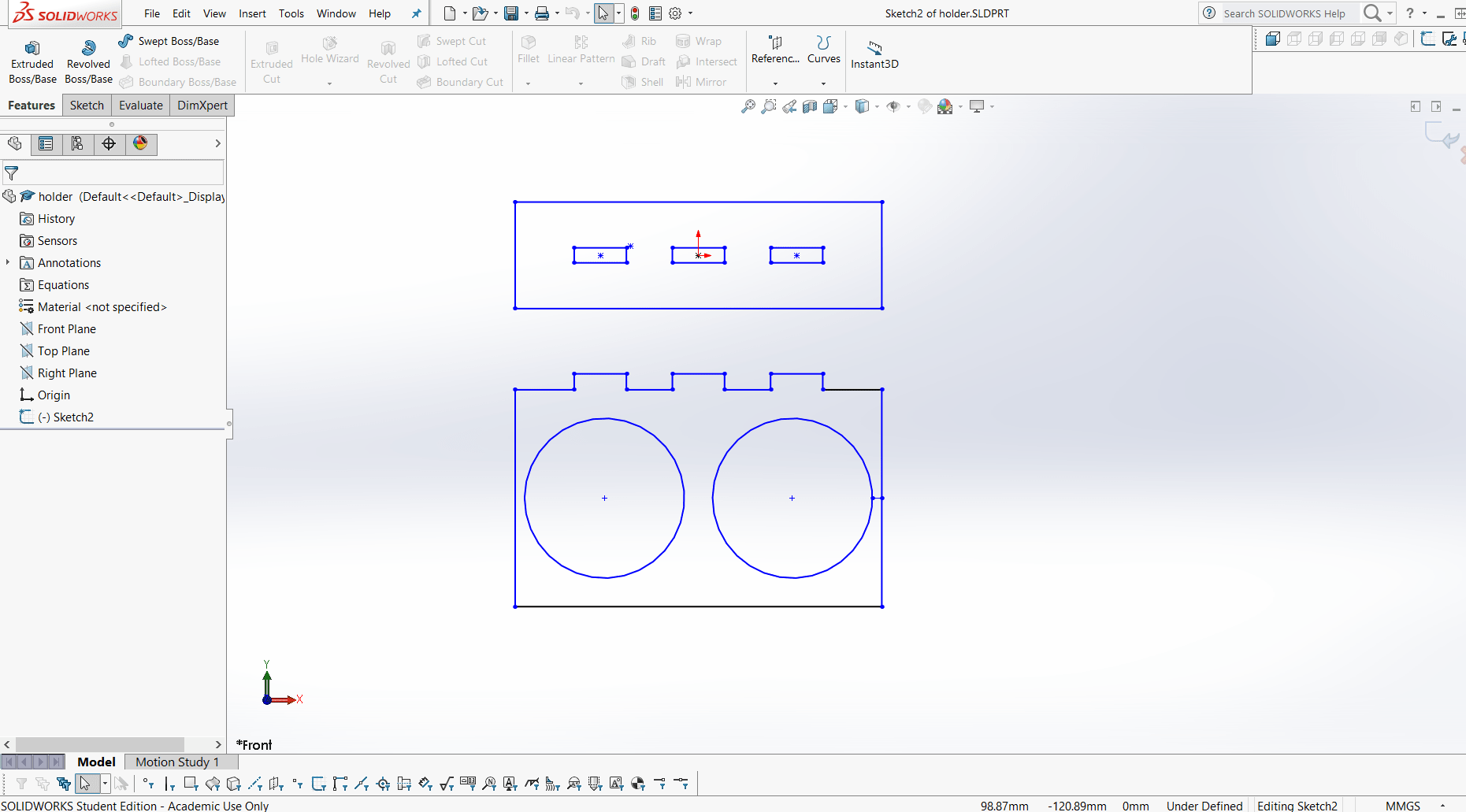Expand the Print options dropdown
Viewport: 1466px width, 812px height.
click(557, 13)
